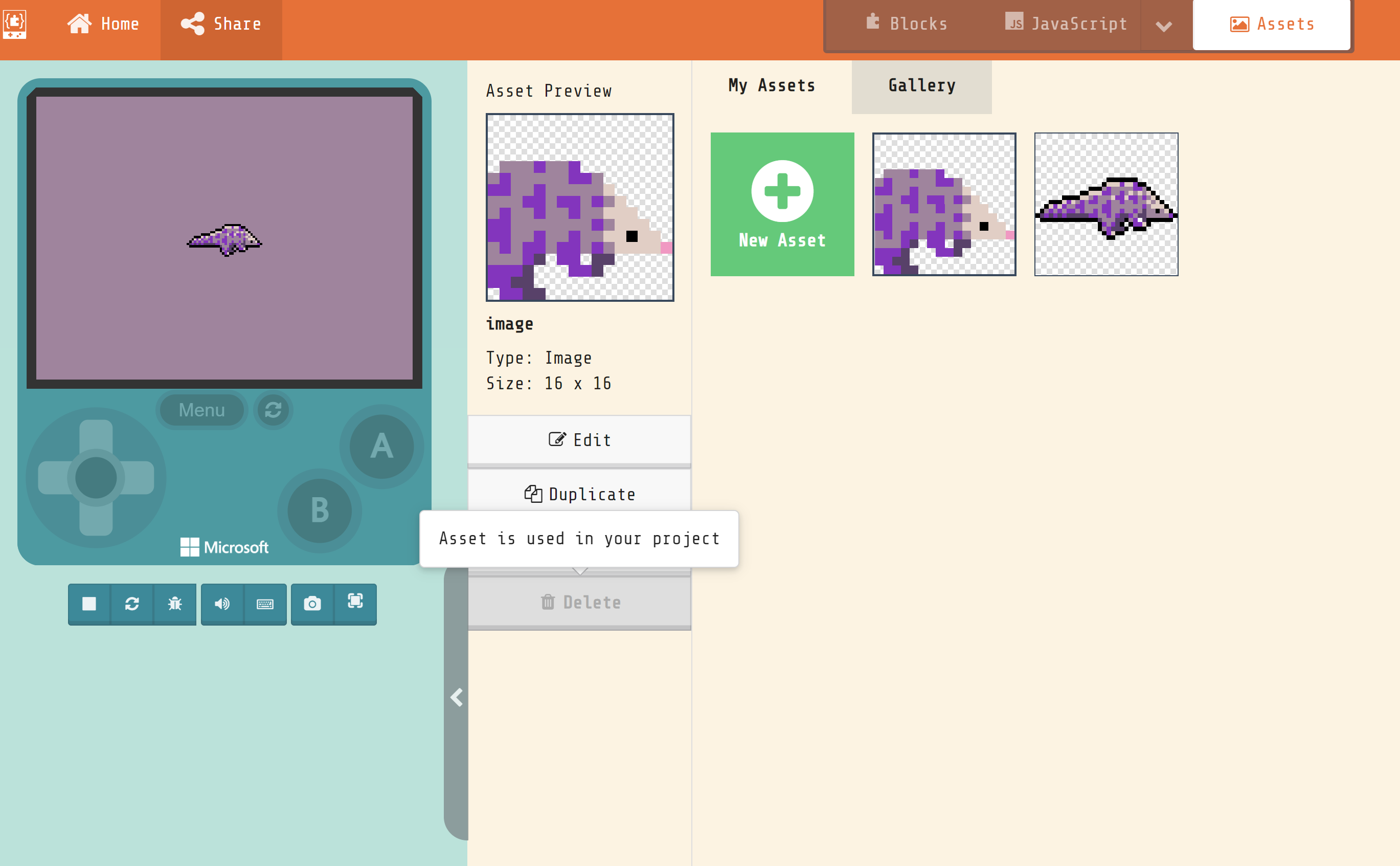Duplicate the current asset

(x=580, y=494)
